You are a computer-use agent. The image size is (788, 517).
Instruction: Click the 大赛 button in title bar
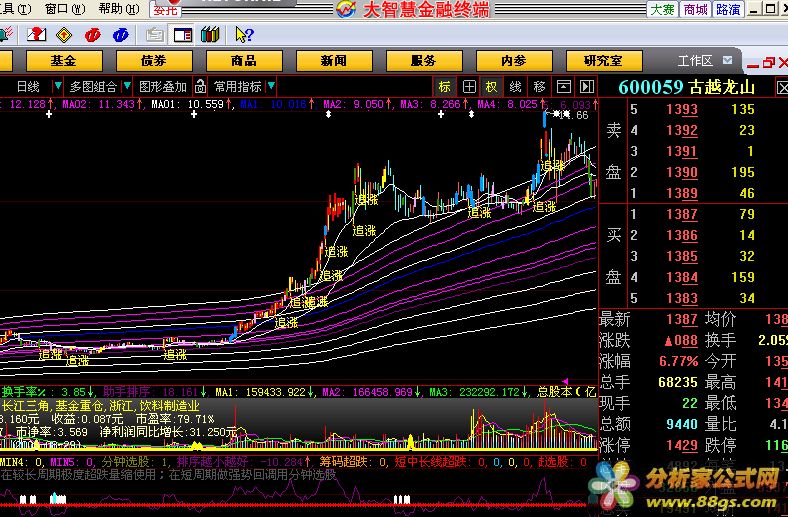click(662, 9)
